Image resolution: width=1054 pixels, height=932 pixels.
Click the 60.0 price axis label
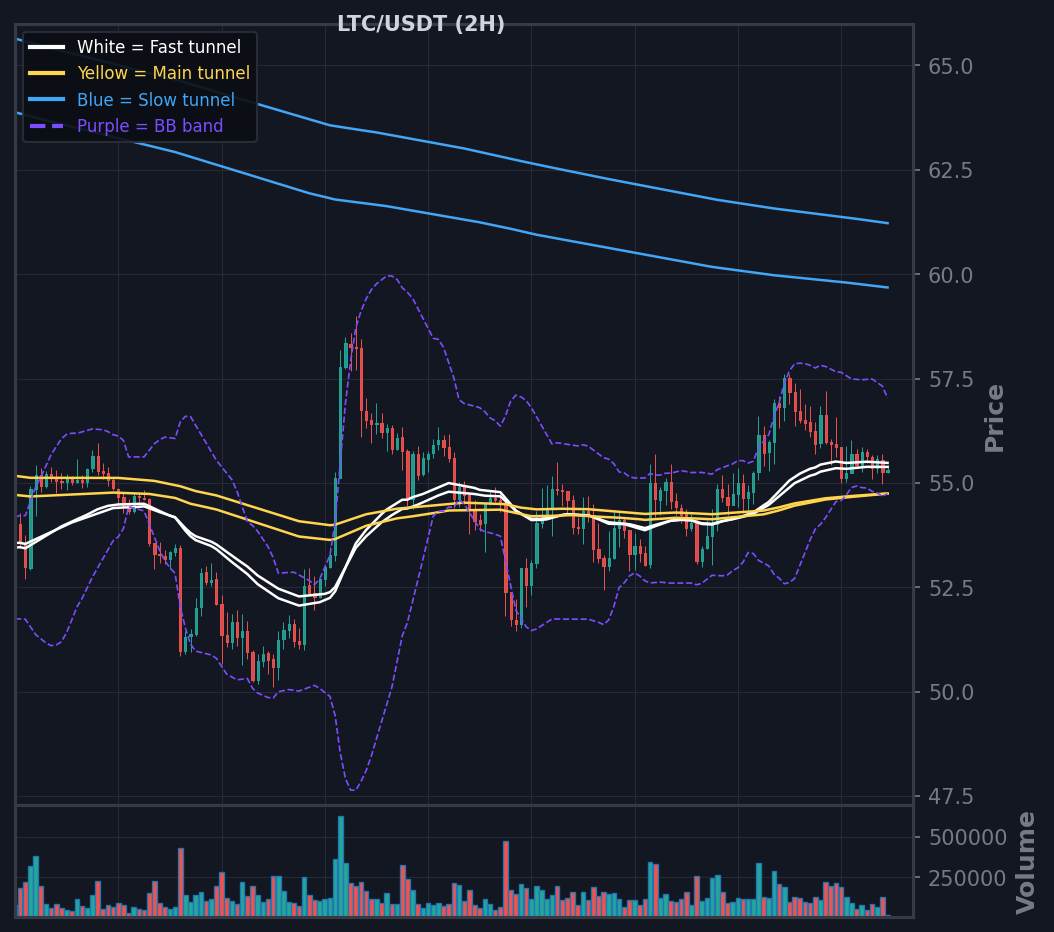[x=950, y=275]
